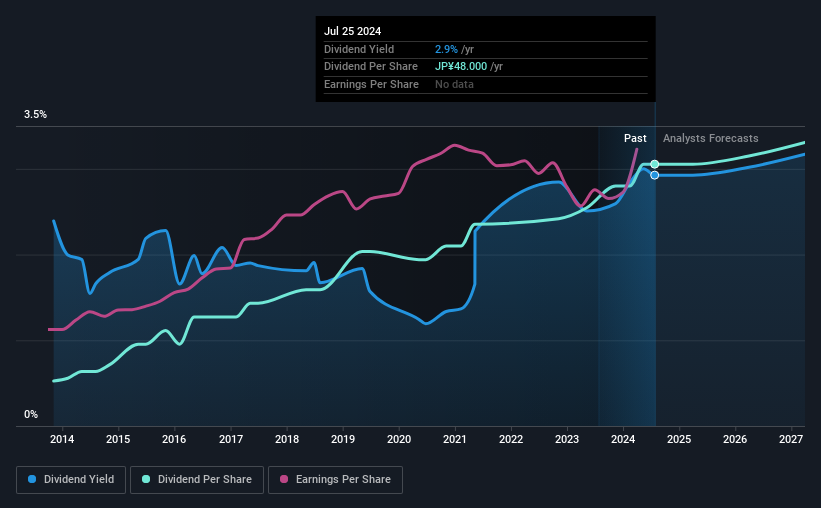The height and width of the screenshot is (508, 821).
Task: Click the blue Dividend Yield legend dot
Action: [x=32, y=479]
